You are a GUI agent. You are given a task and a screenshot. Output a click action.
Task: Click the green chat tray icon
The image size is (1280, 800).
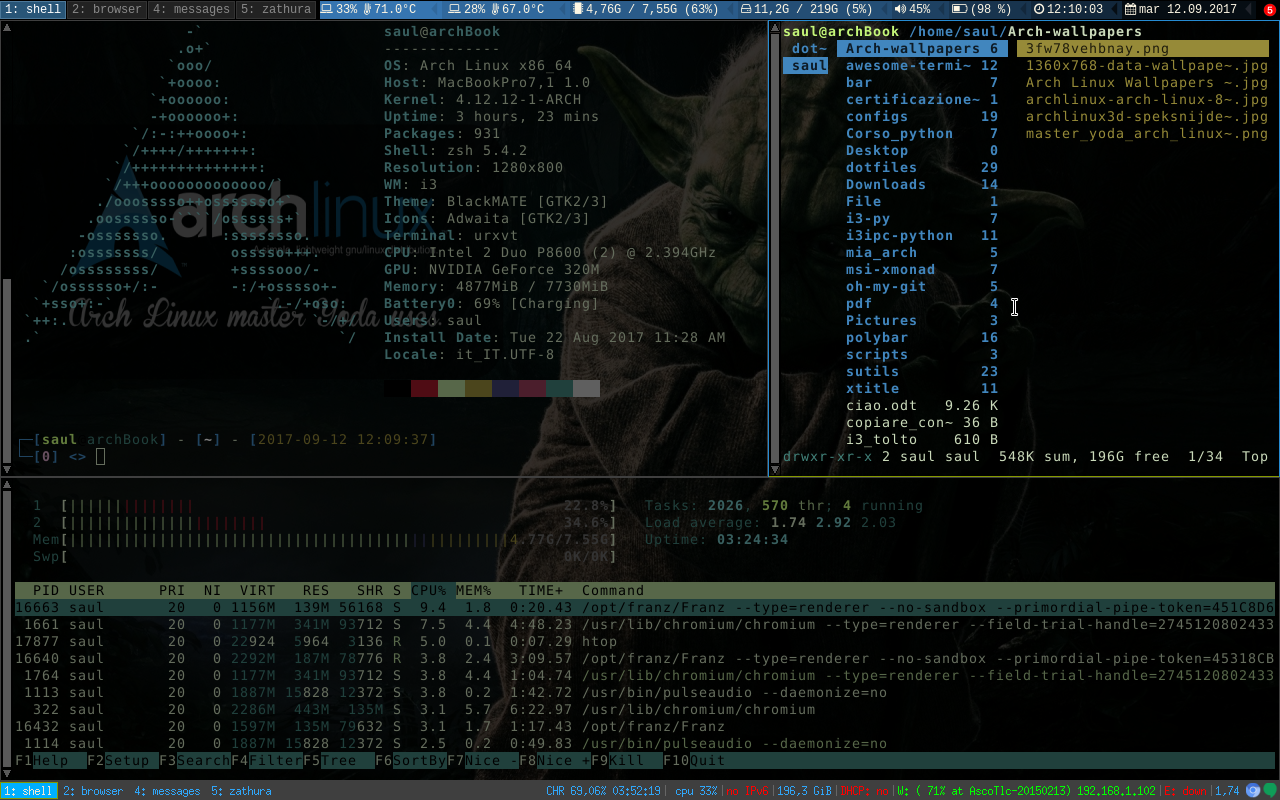tap(1270, 790)
